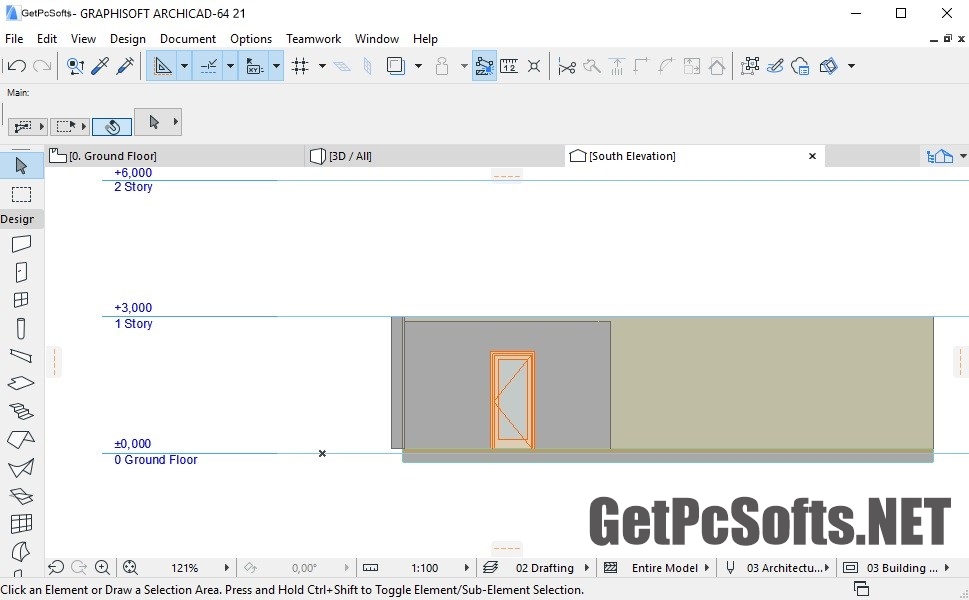Select the Stair tool in the Toolbox
969x600 pixels.
21,411
